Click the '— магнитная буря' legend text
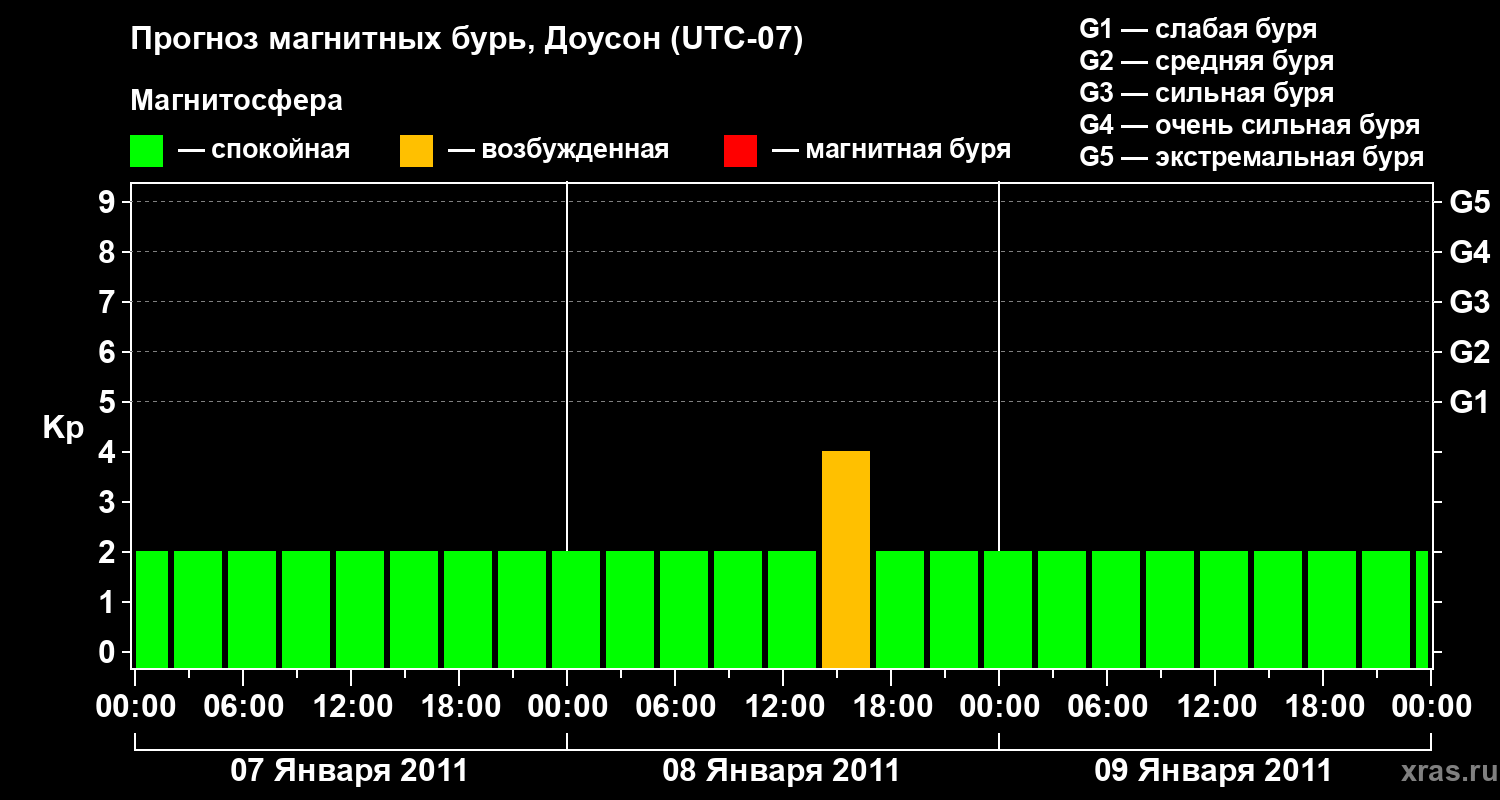 pyautogui.click(x=891, y=150)
